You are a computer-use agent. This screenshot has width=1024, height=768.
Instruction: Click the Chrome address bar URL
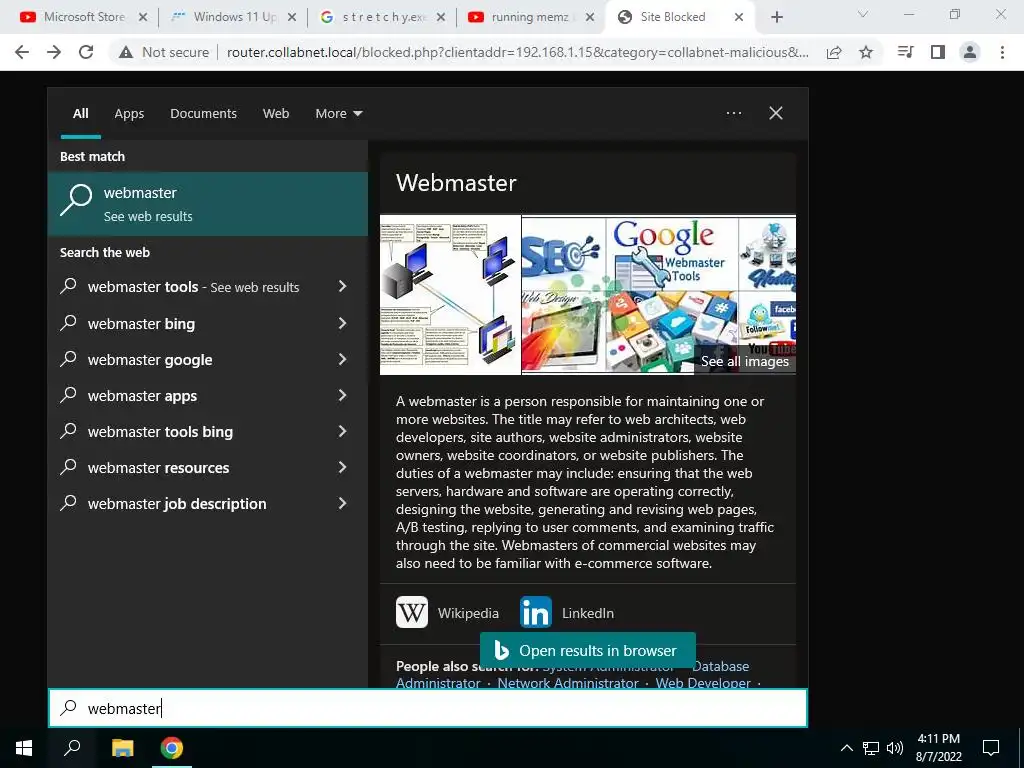(x=517, y=52)
